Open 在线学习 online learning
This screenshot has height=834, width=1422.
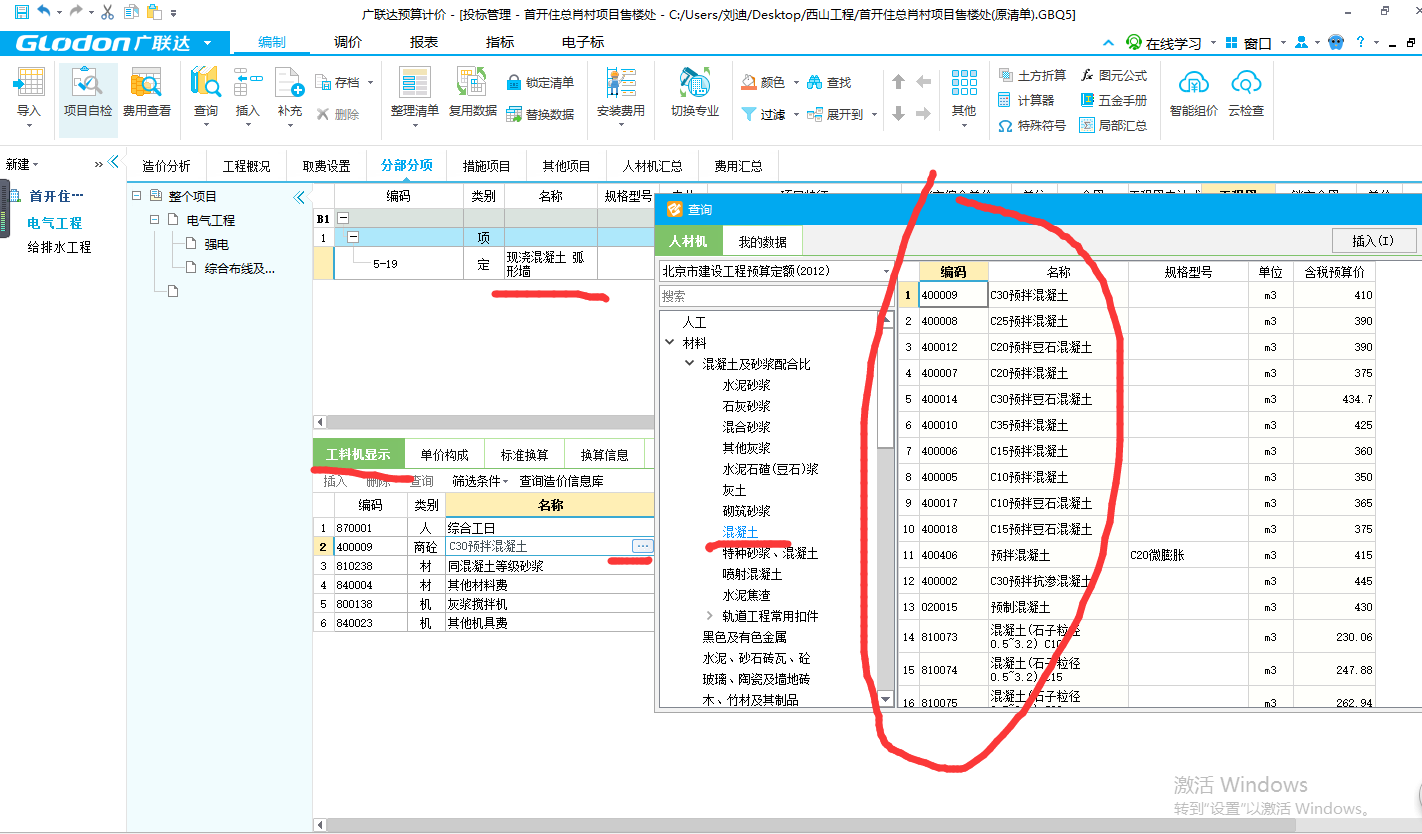point(1164,43)
